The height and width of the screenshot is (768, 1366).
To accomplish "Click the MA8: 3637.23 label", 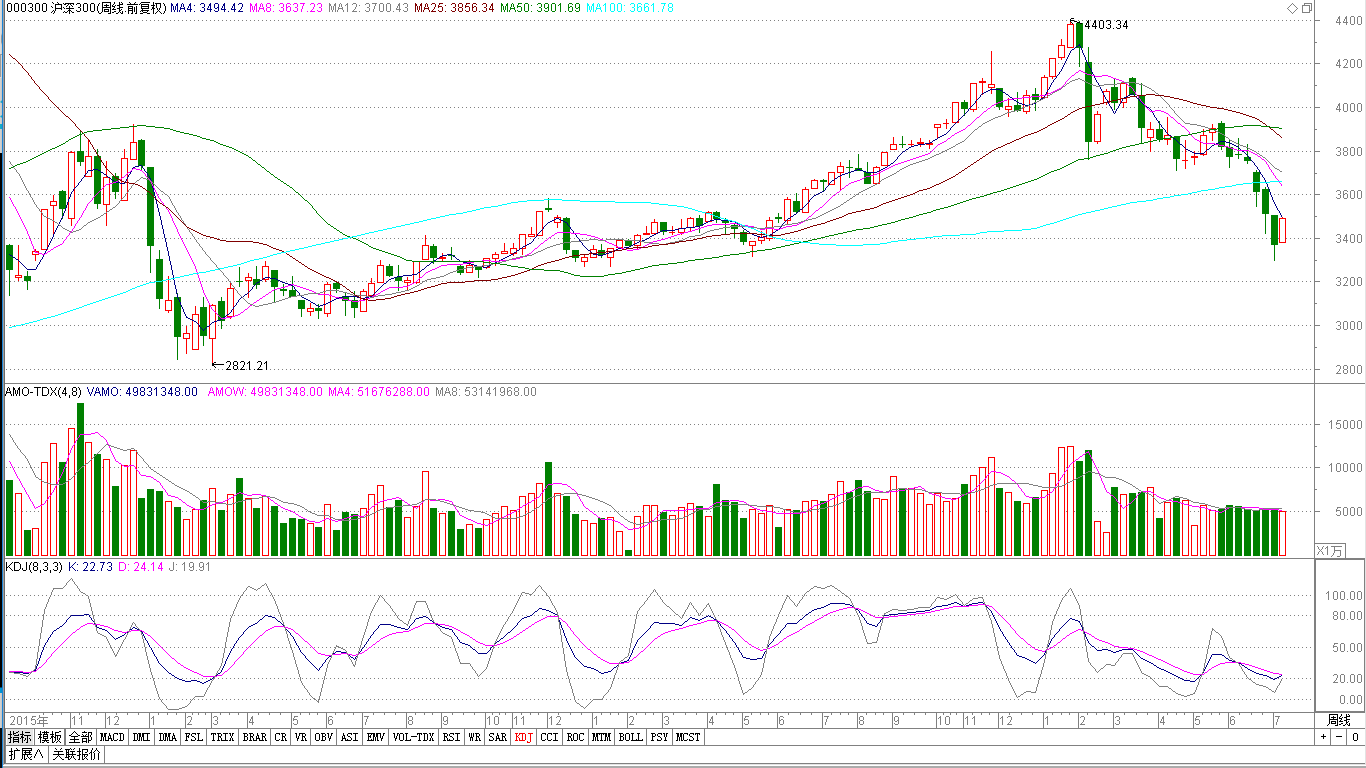I will click(x=285, y=8).
